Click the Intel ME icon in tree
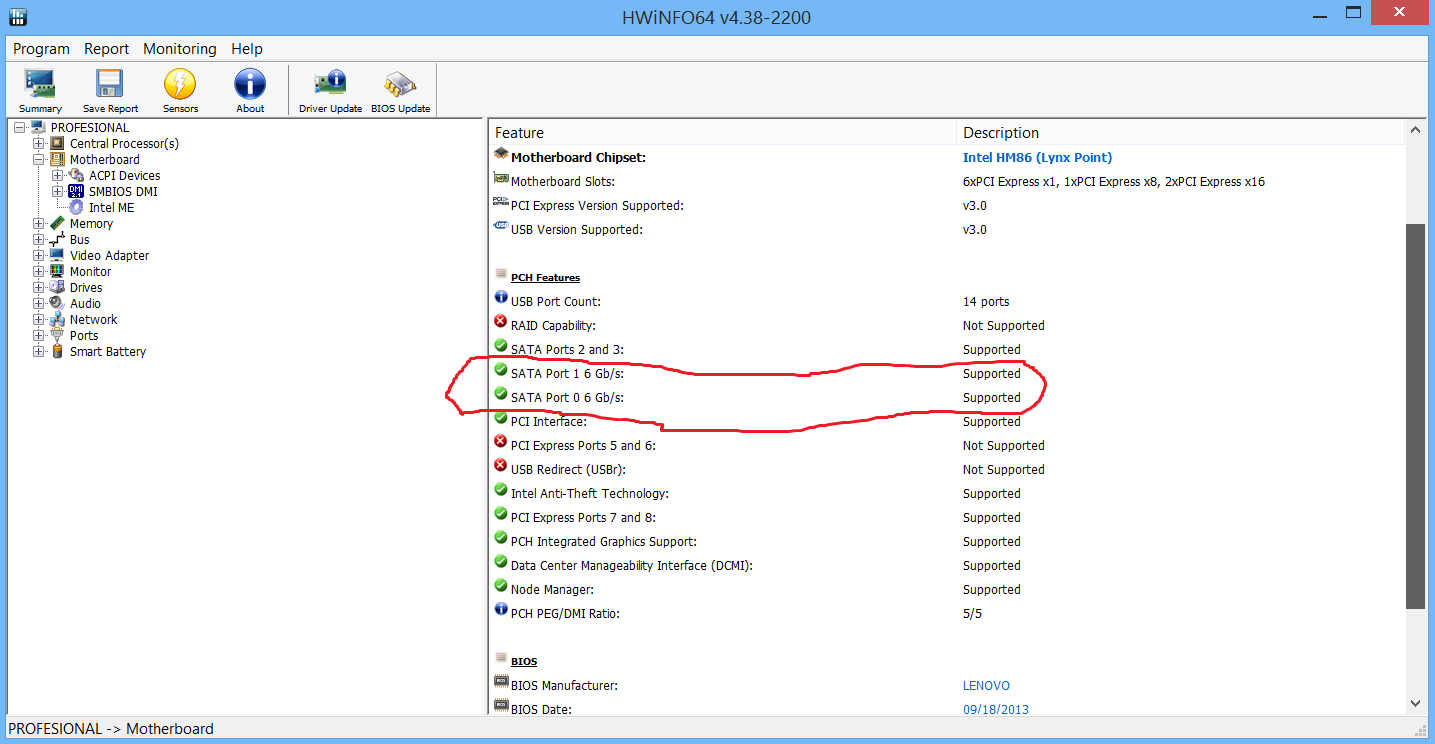This screenshot has height=744, width=1435. [x=77, y=207]
